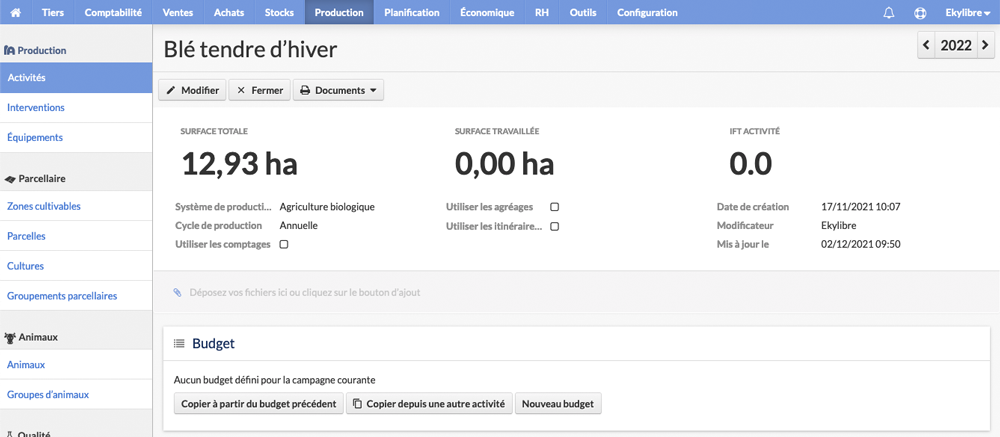This screenshot has height=437, width=1000.
Task: Click the Nouveau budget button
Action: (x=558, y=404)
